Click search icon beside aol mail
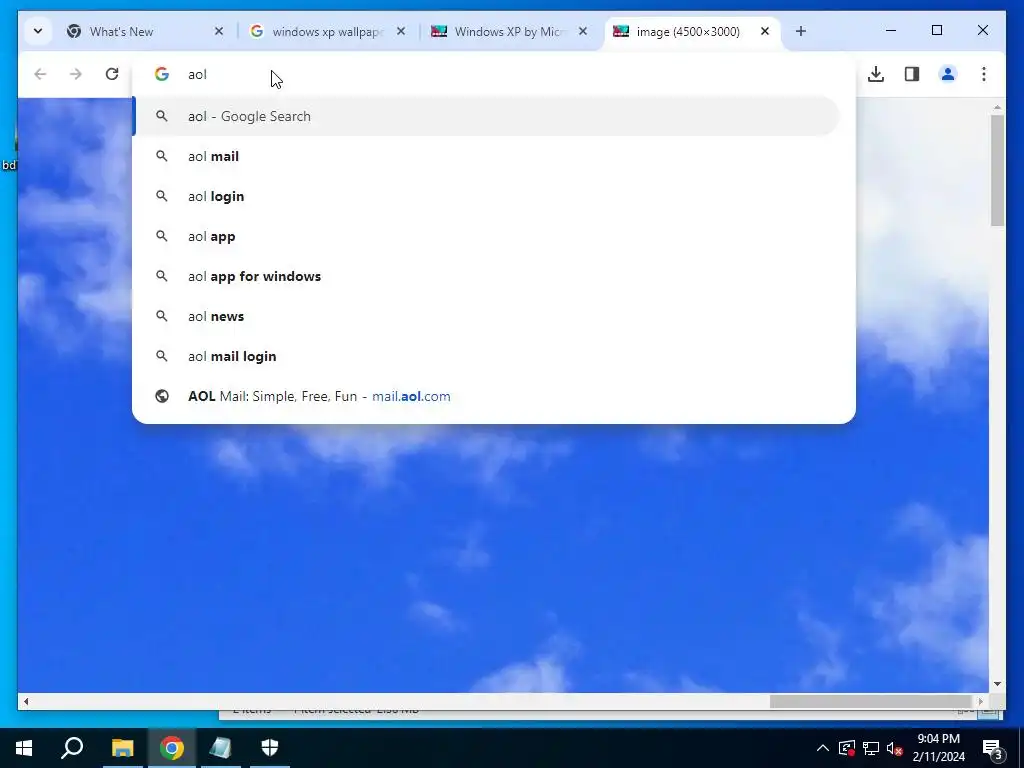1024x768 pixels. (x=162, y=156)
